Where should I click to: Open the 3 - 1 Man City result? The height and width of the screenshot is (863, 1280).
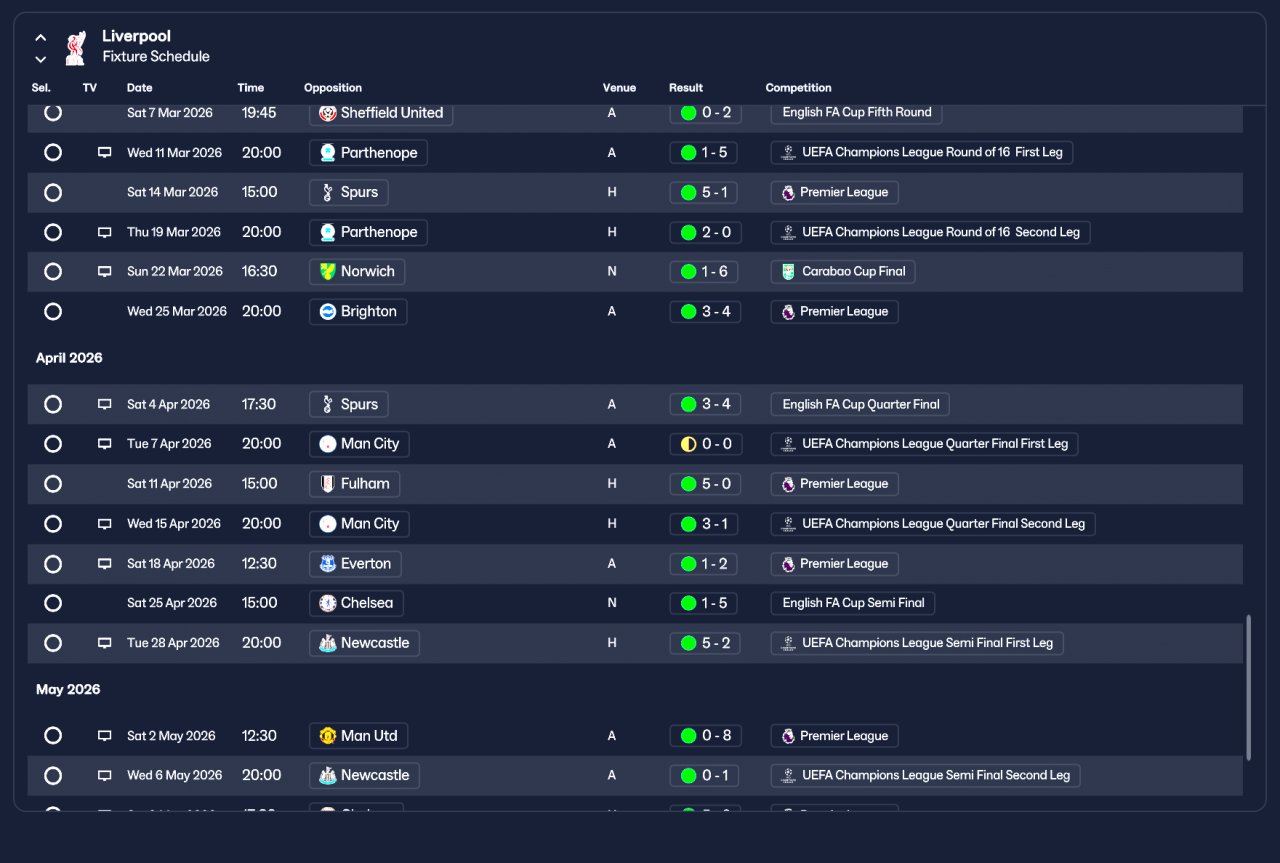705,524
